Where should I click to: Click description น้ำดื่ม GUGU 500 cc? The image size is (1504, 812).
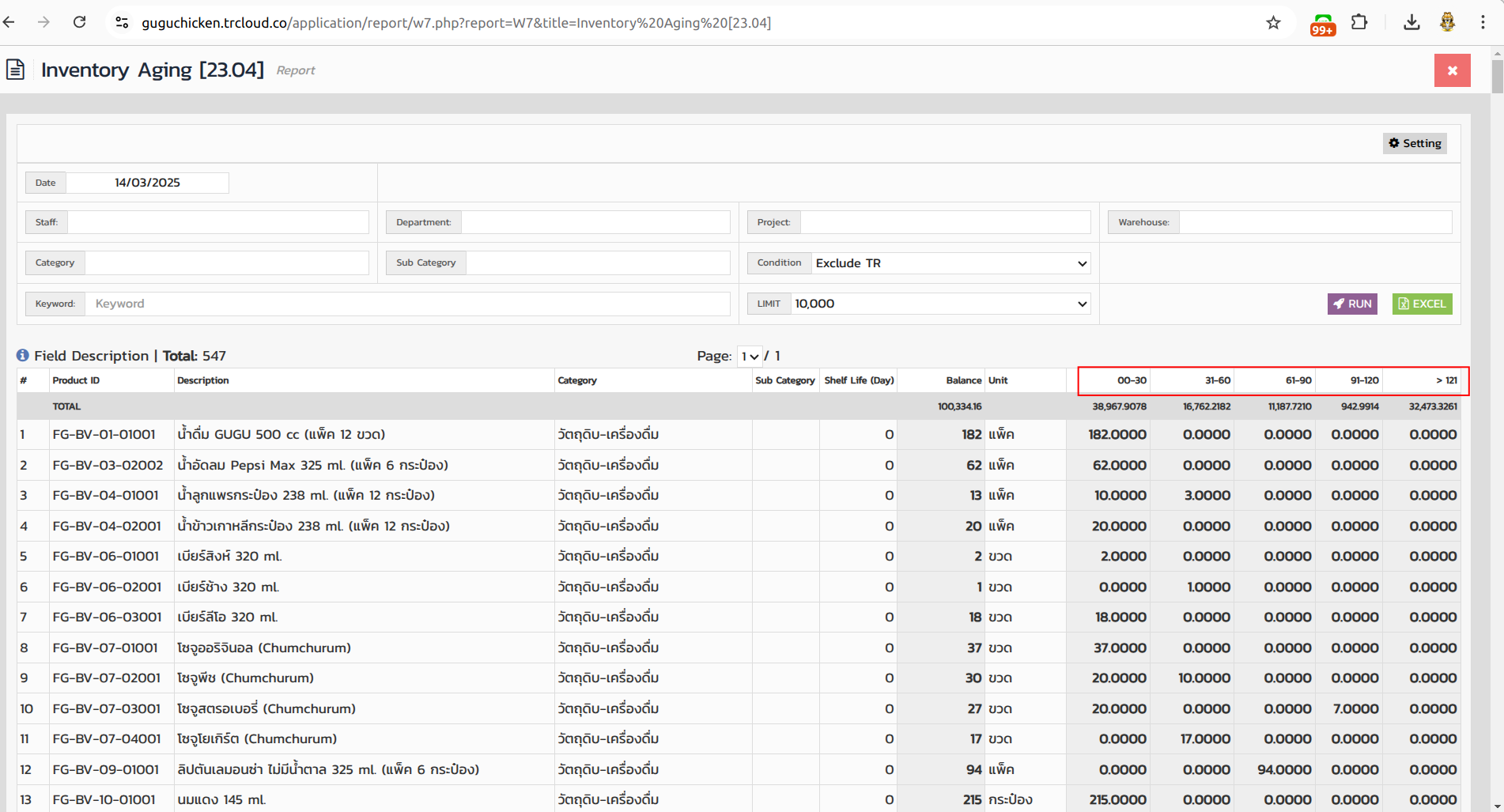coord(282,434)
